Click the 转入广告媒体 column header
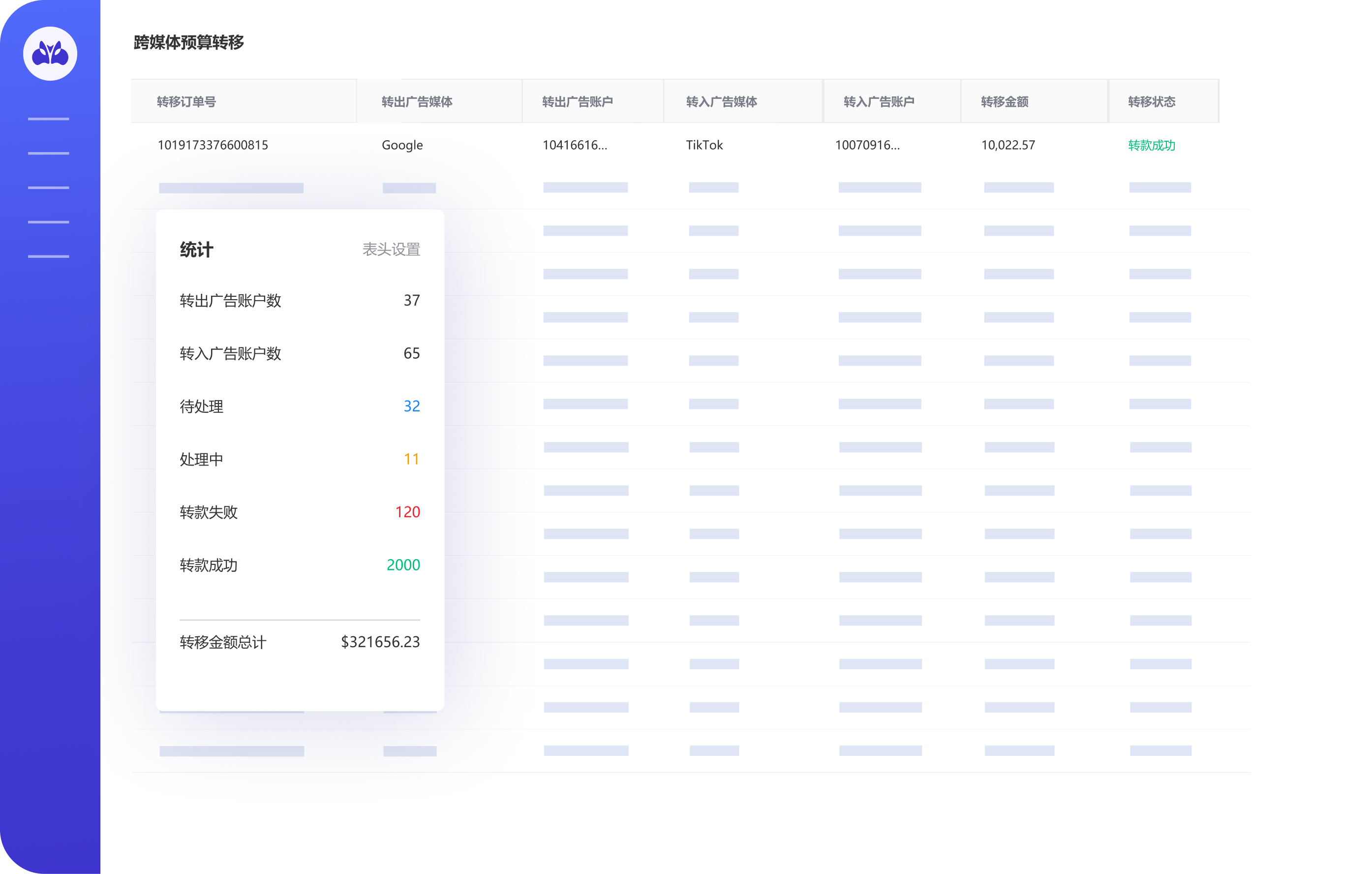 point(721,101)
